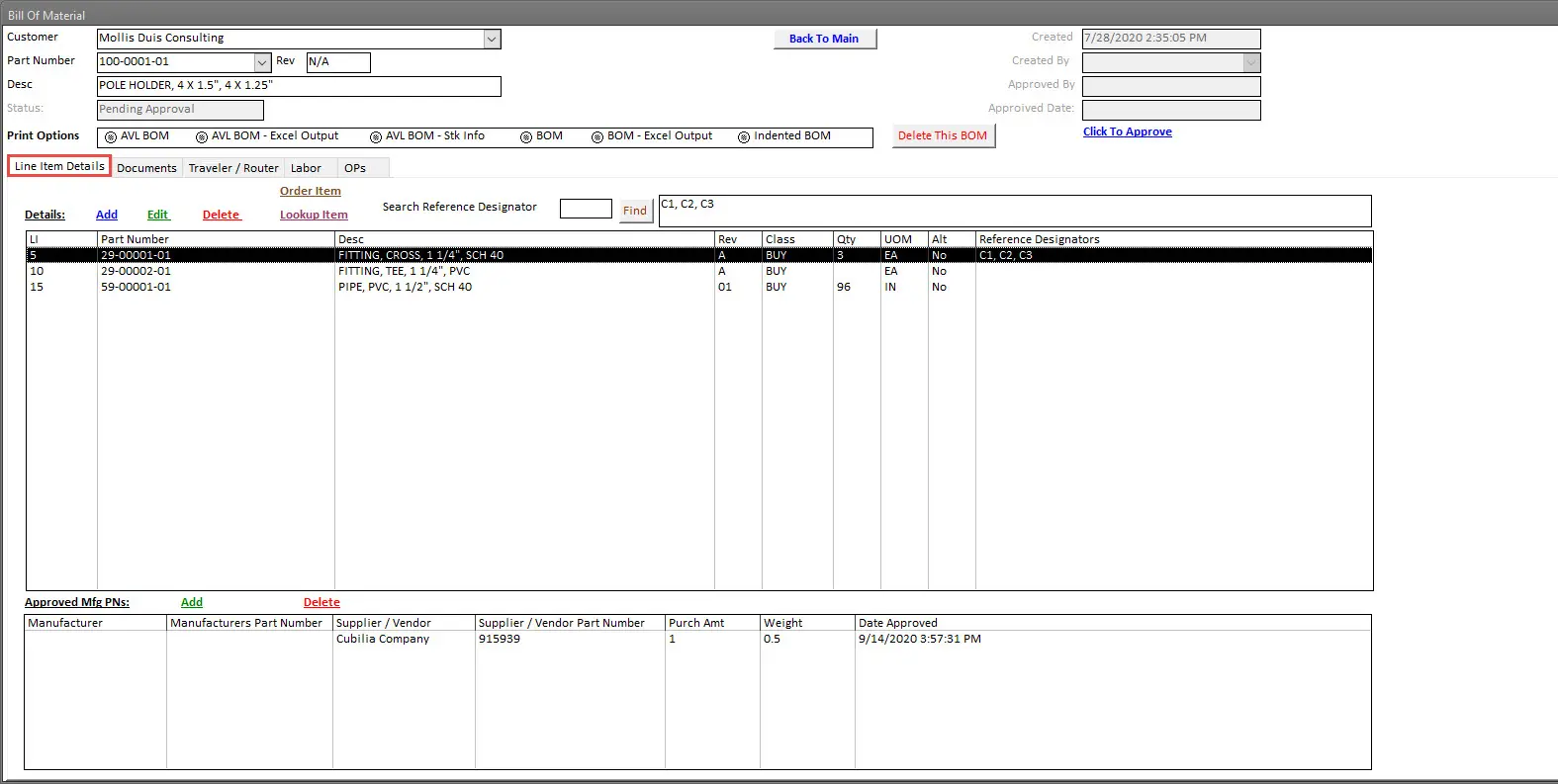Expand the Part Number dropdown
The image size is (1558, 784).
[262, 62]
